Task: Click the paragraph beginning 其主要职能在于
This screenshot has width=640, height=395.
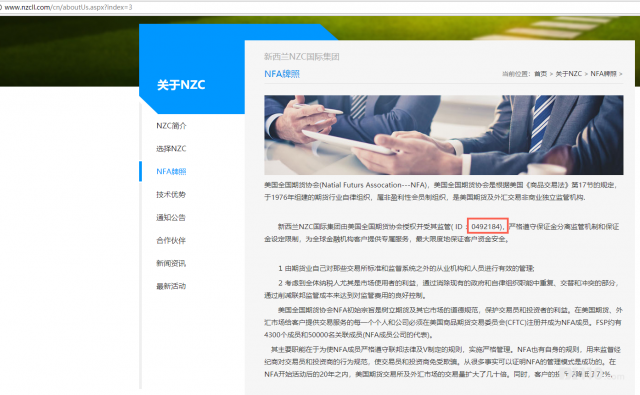Action: coord(442,362)
